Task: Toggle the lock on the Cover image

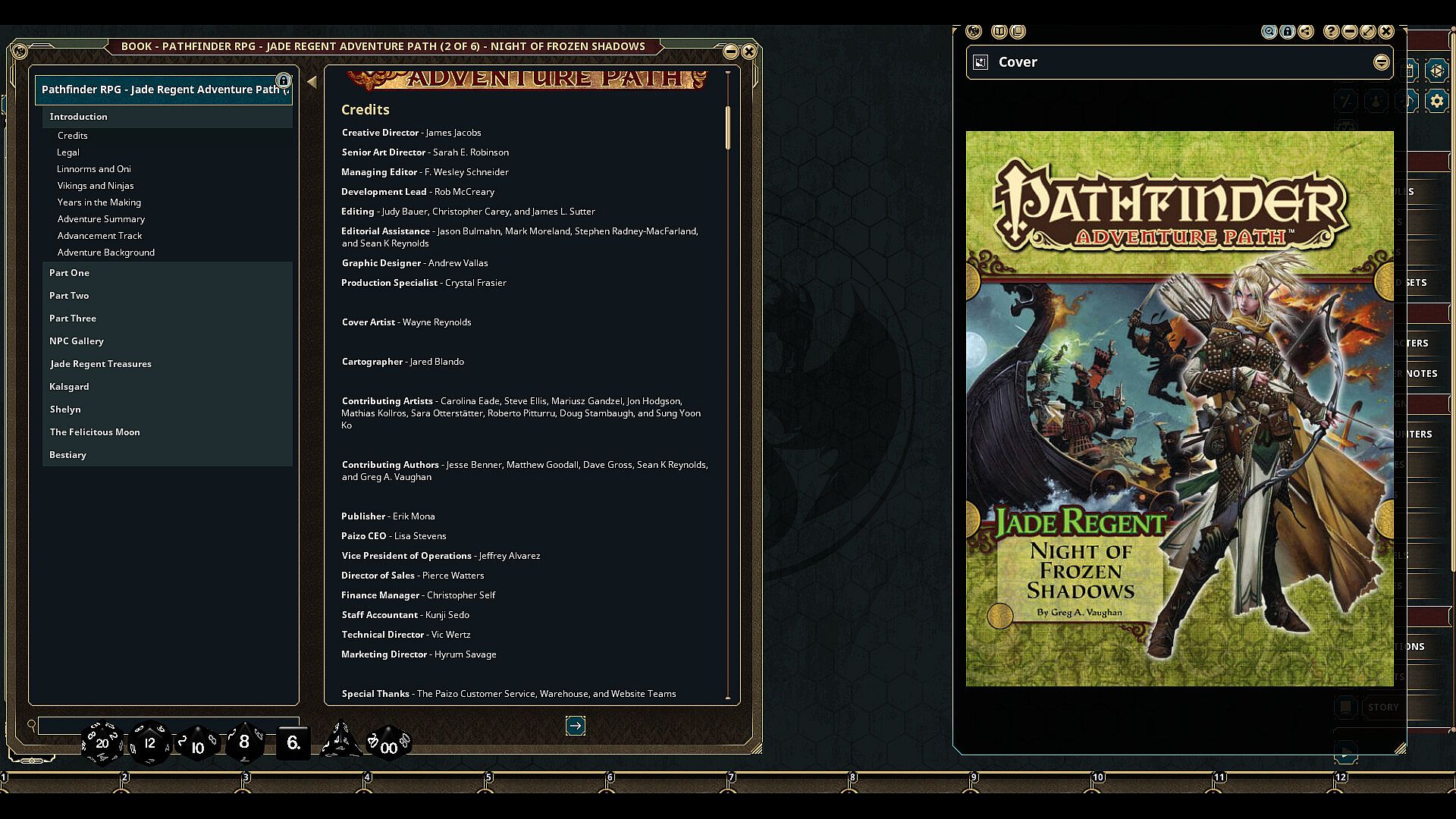Action: (x=1288, y=32)
